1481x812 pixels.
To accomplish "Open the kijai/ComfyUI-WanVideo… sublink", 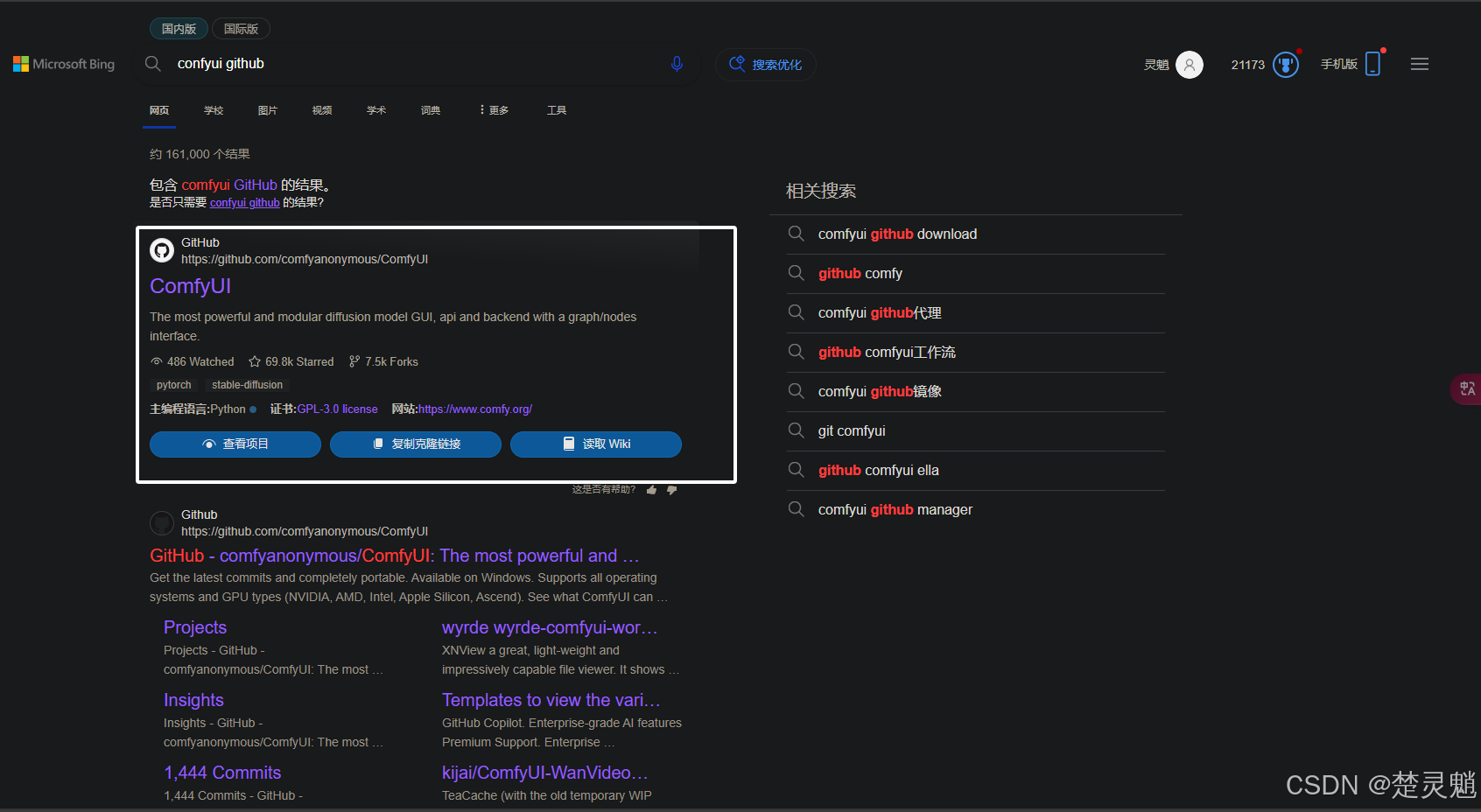I will click(x=545, y=773).
